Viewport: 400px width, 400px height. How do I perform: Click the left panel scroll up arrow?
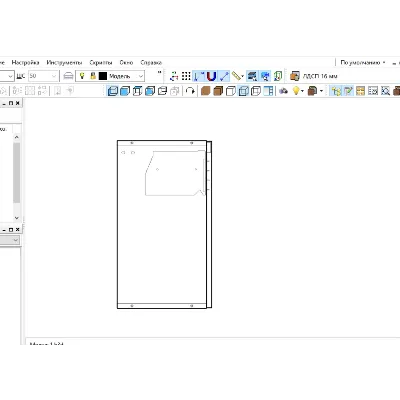[x=17, y=137]
